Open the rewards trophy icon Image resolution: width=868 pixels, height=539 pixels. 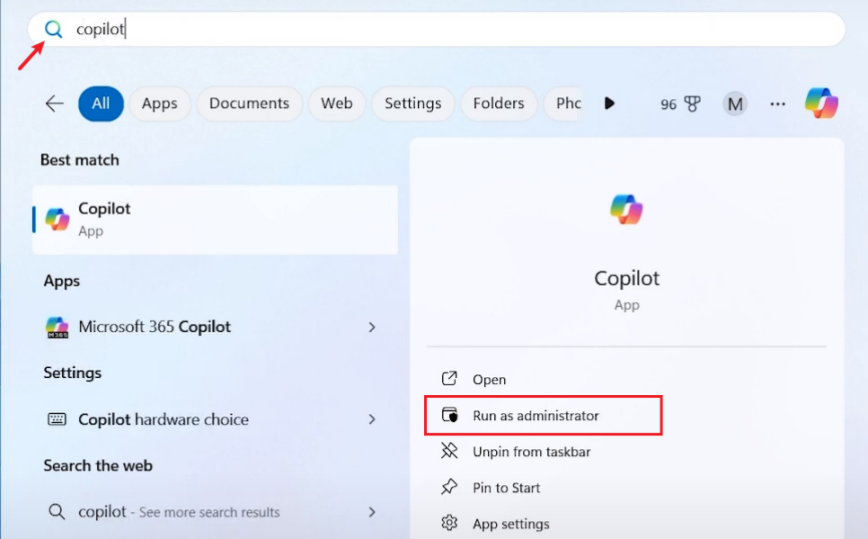(692, 103)
